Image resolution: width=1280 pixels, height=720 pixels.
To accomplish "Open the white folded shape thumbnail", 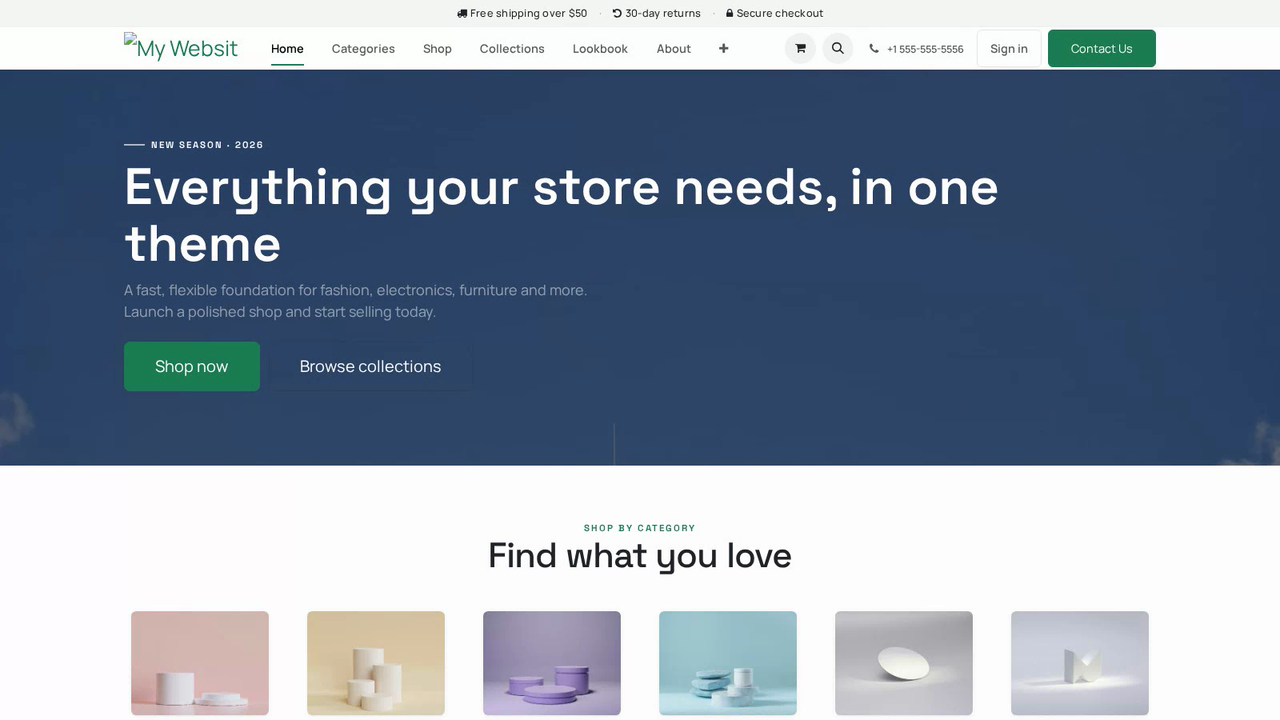I will click(x=1080, y=663).
